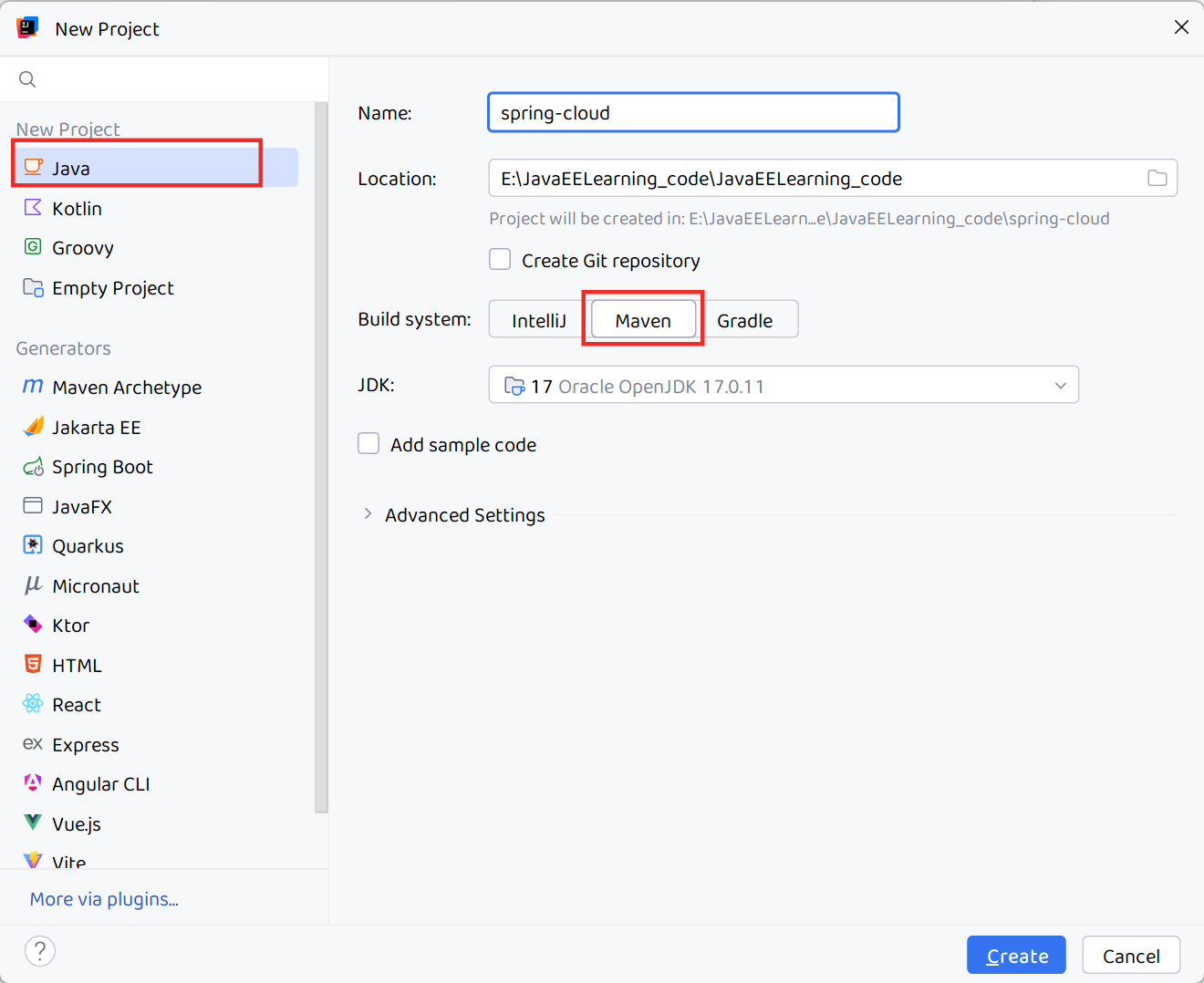Tick the Add sample code checkbox
This screenshot has height=983, width=1204.
click(368, 444)
